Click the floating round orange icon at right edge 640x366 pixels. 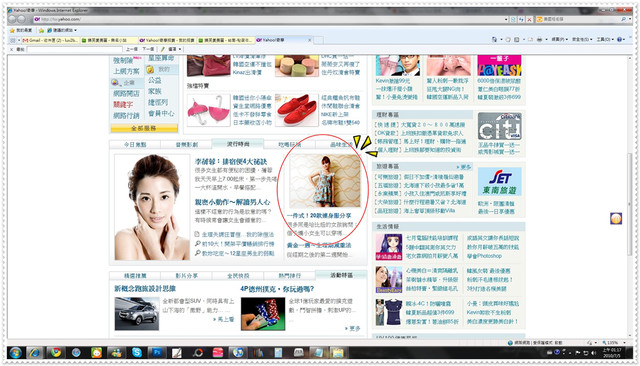[x=616, y=218]
